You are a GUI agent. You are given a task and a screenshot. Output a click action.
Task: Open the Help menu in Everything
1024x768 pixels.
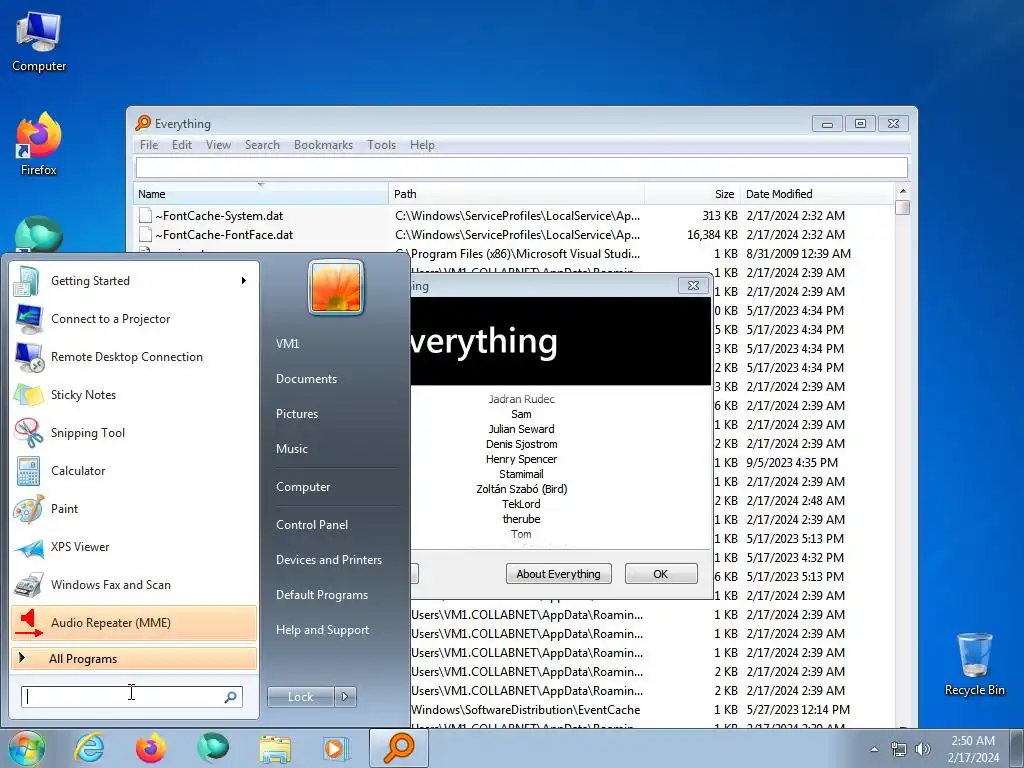(x=422, y=145)
